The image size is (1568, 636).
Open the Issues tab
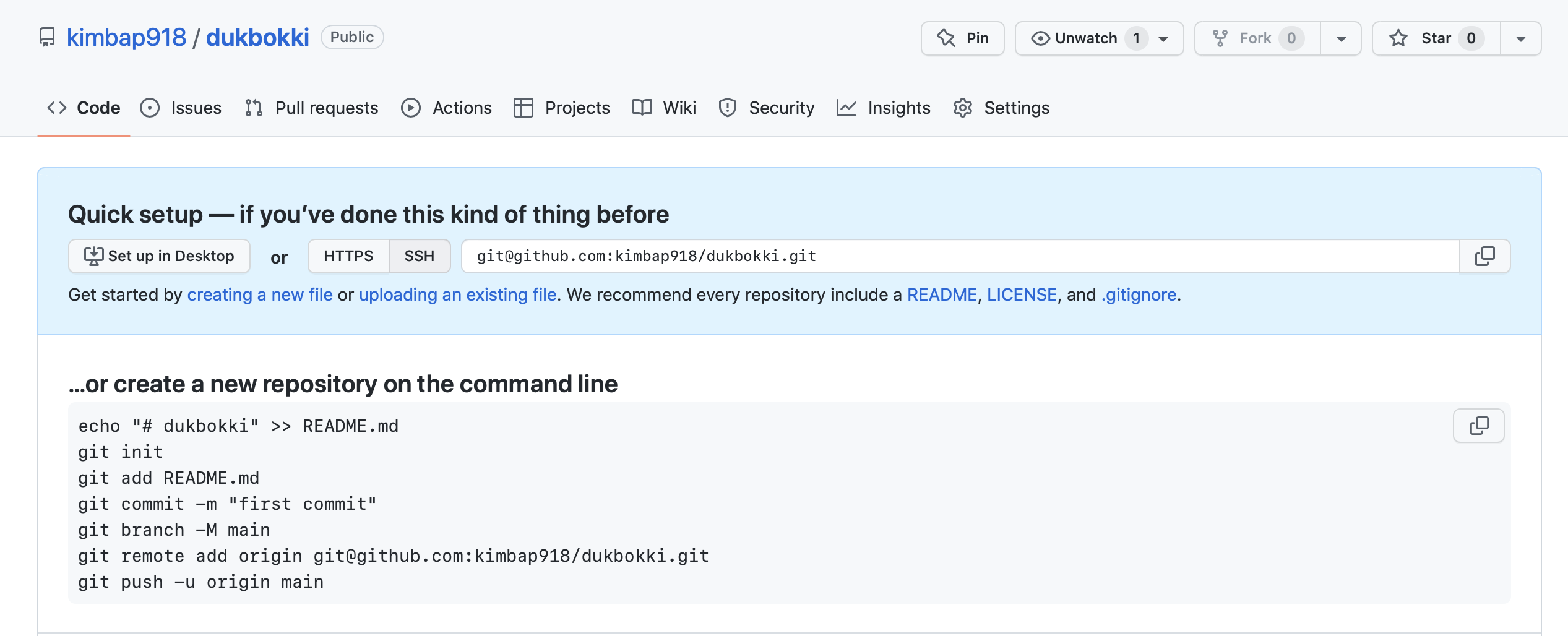tap(181, 108)
